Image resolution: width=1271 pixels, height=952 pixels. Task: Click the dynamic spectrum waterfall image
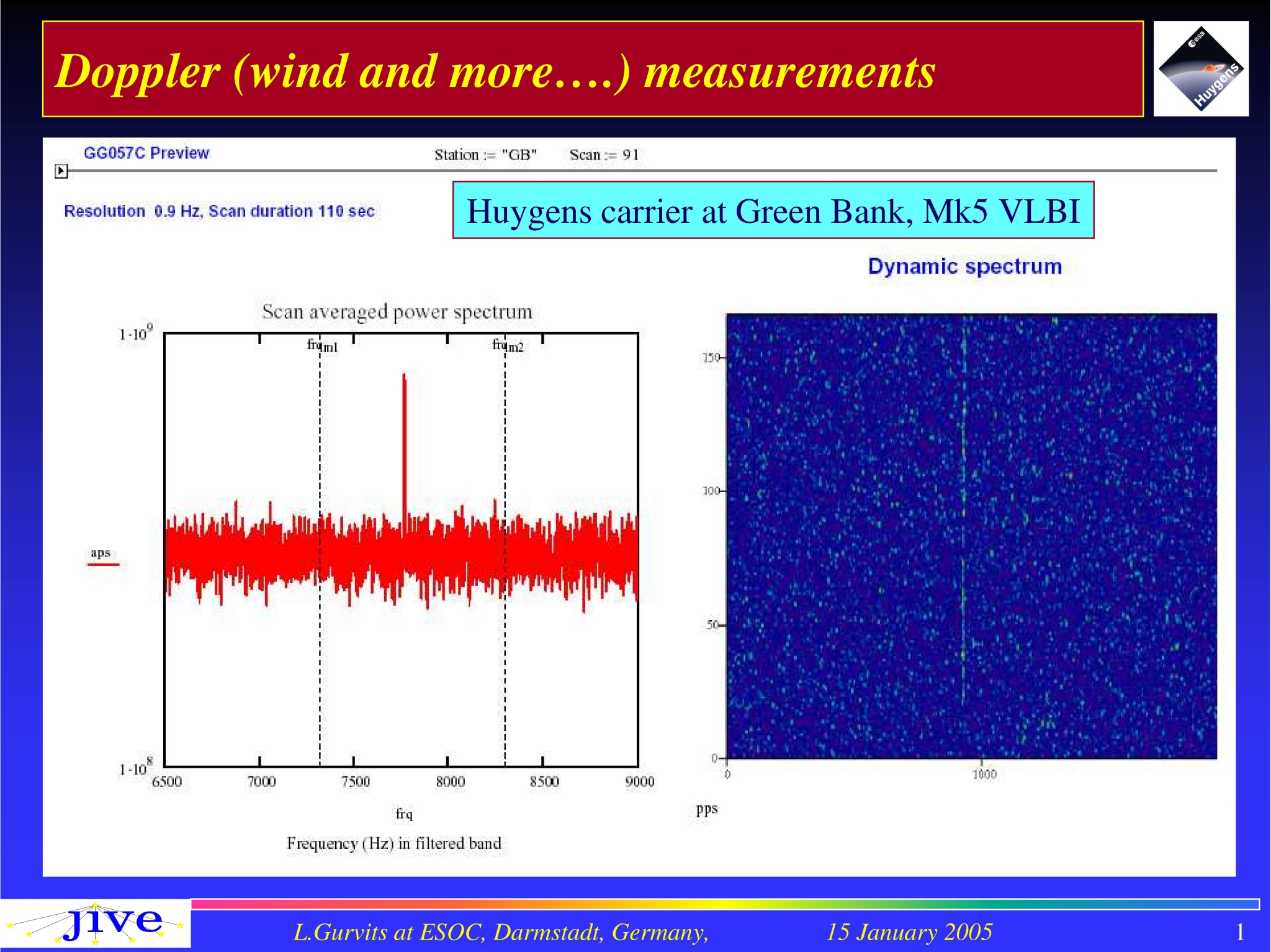click(x=971, y=537)
